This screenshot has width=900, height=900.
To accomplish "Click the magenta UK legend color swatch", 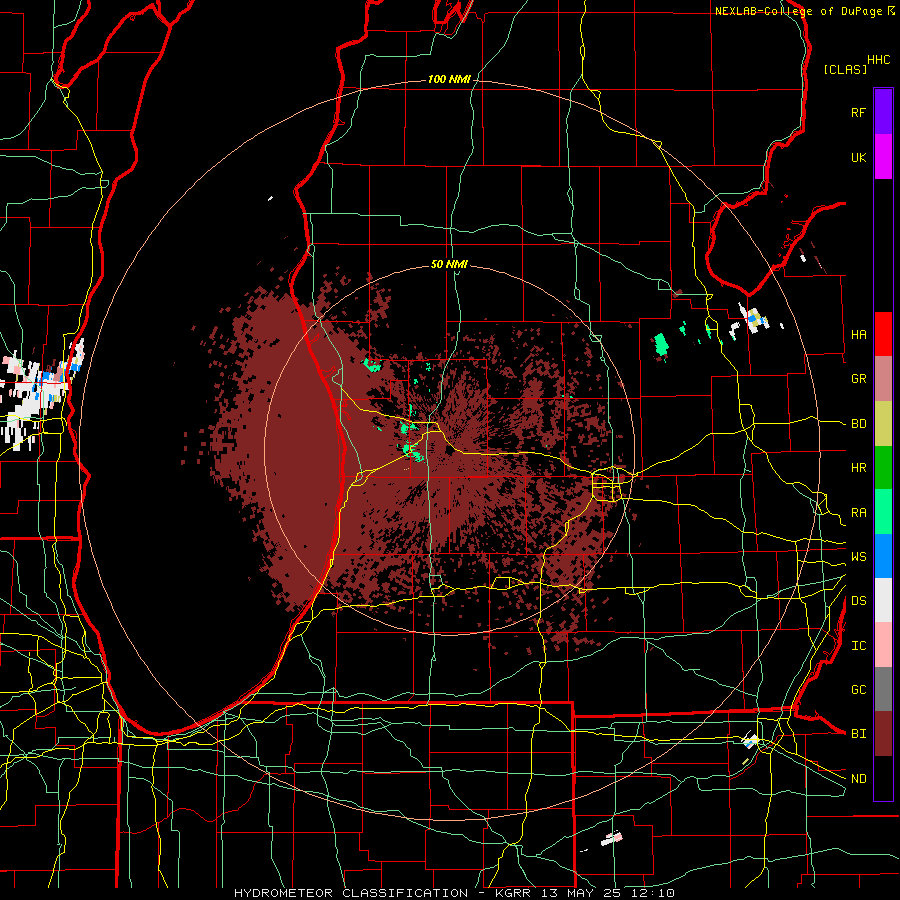I will pos(883,157).
